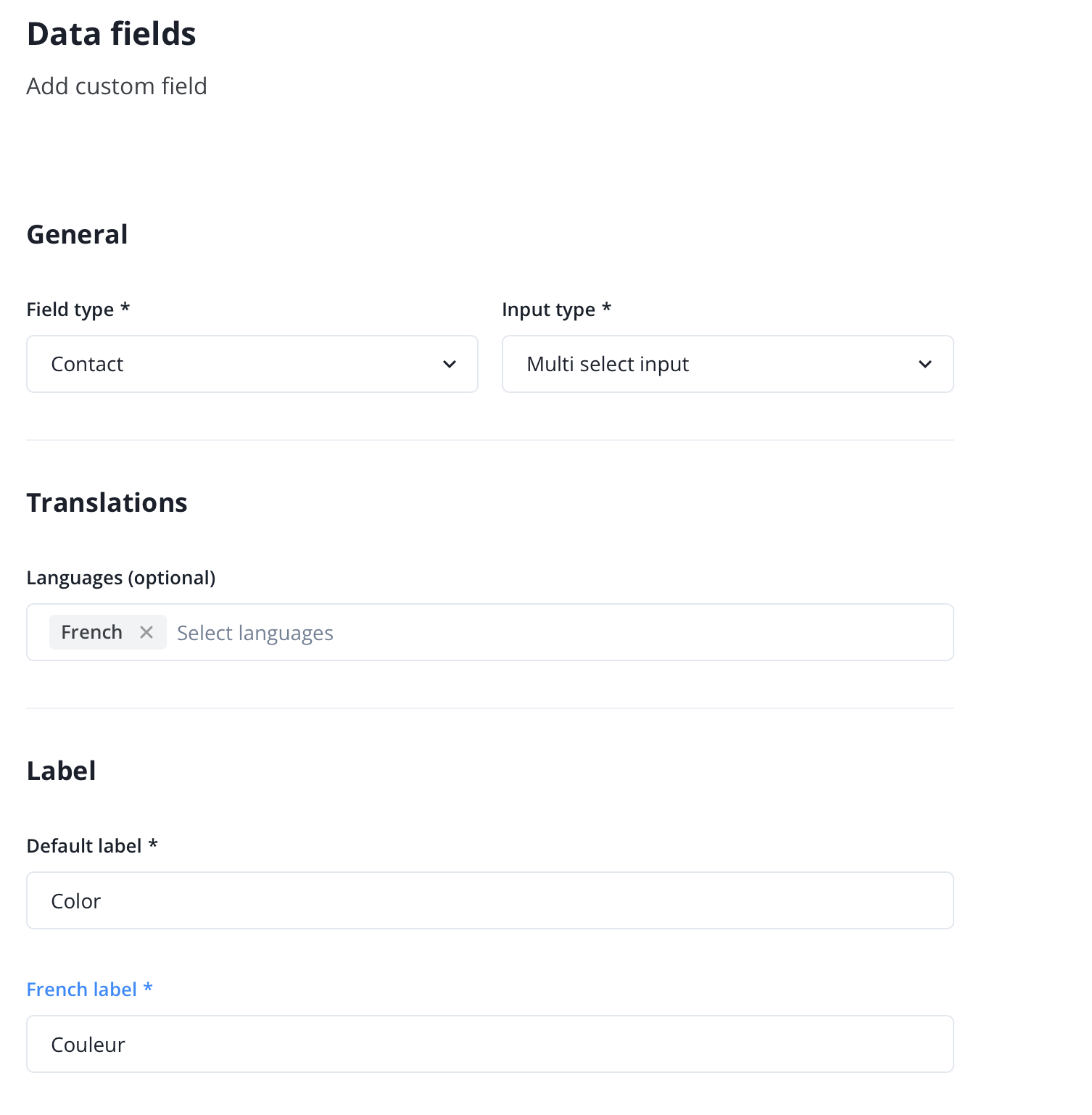1092x1115 pixels.
Task: Open the Multi select input dropdown
Action: coord(727,364)
